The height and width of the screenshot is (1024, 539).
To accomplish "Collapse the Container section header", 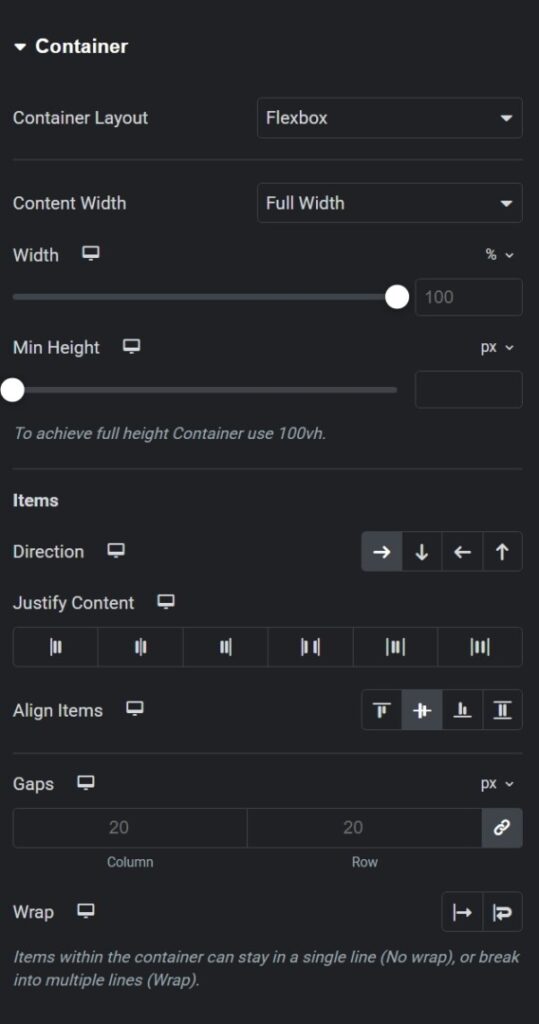I will point(70,46).
